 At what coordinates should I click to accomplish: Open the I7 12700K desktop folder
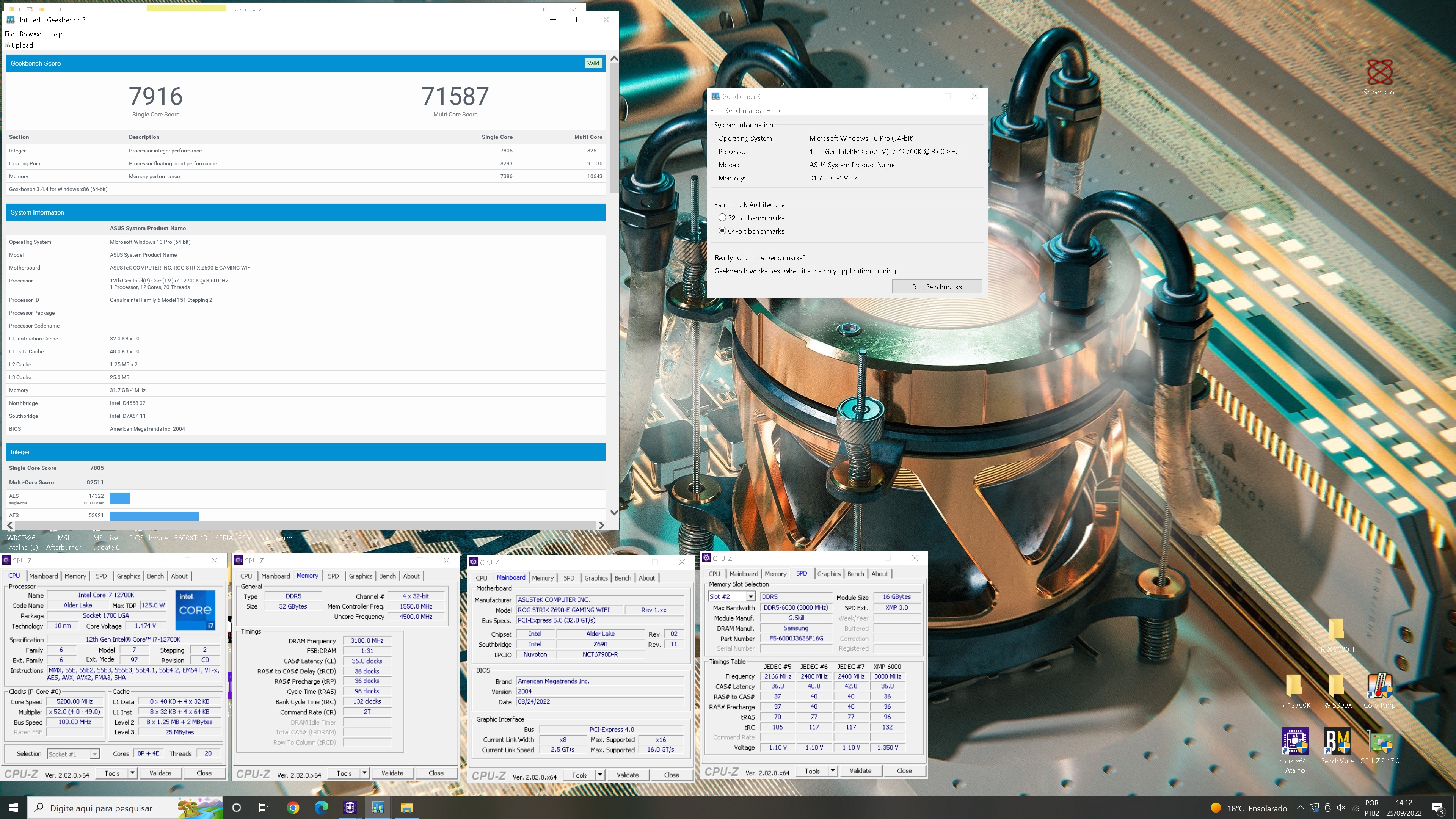point(1294,691)
